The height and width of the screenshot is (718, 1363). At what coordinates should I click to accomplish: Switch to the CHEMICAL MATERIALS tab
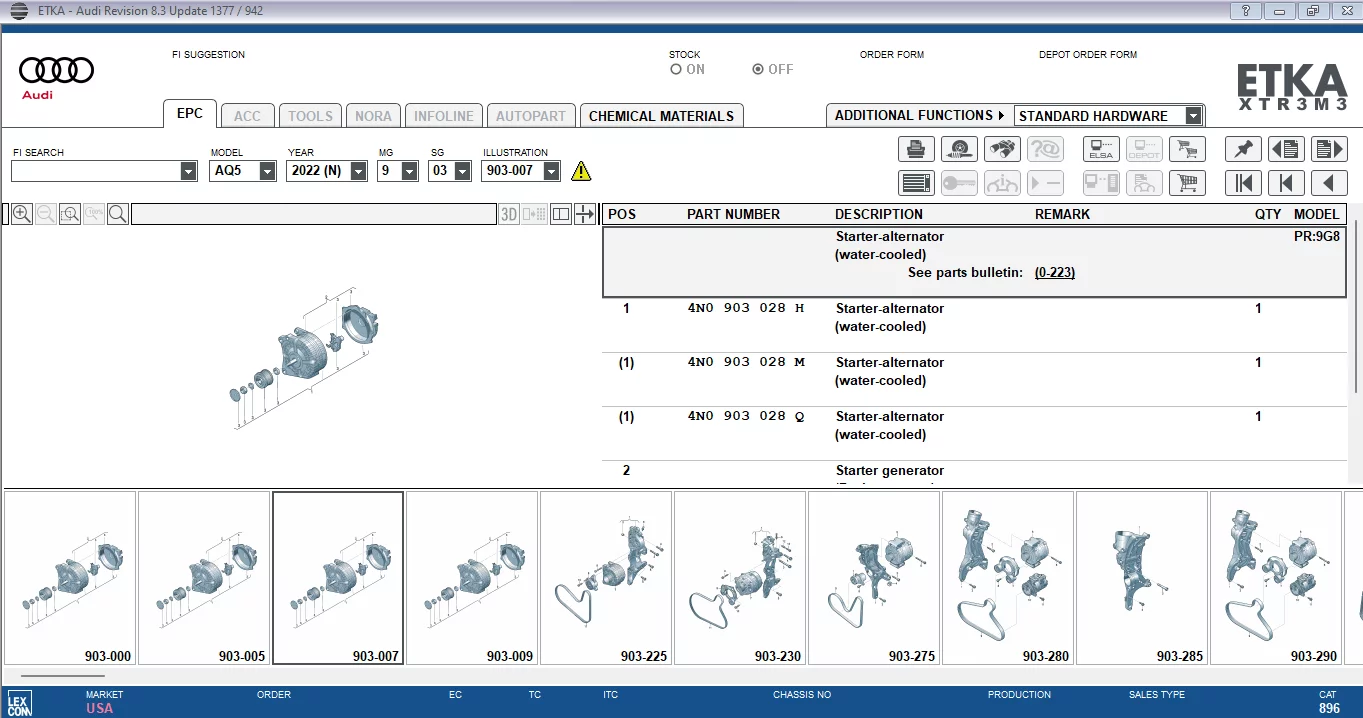pos(661,116)
